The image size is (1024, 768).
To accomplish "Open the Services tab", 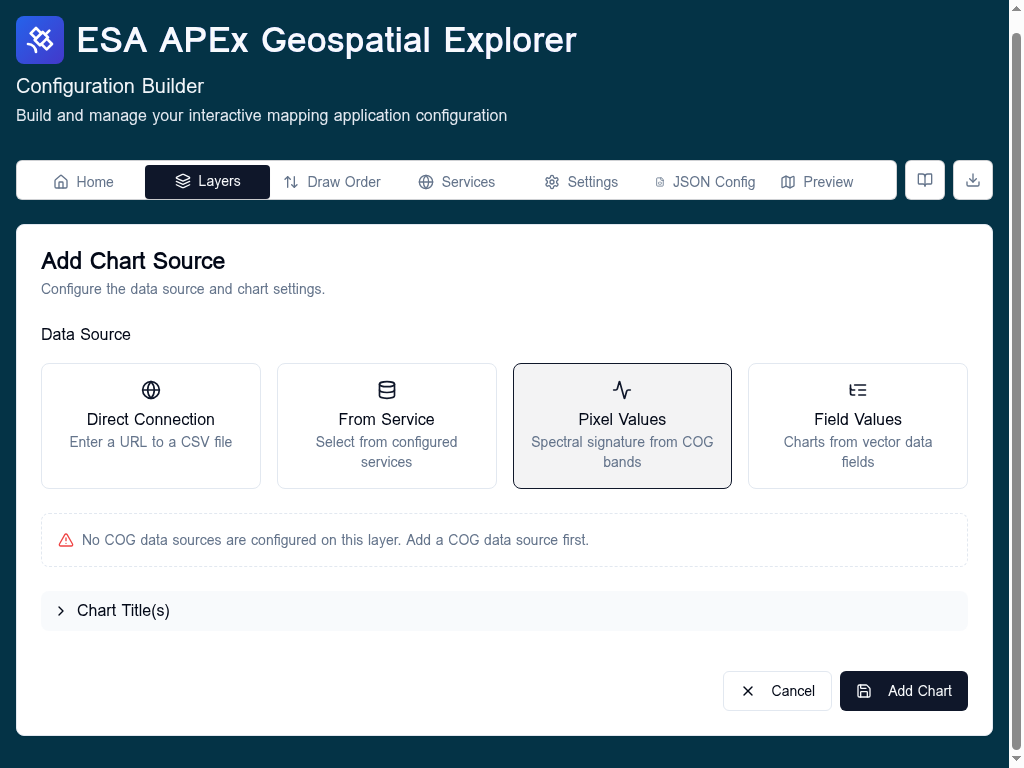I will pos(456,182).
